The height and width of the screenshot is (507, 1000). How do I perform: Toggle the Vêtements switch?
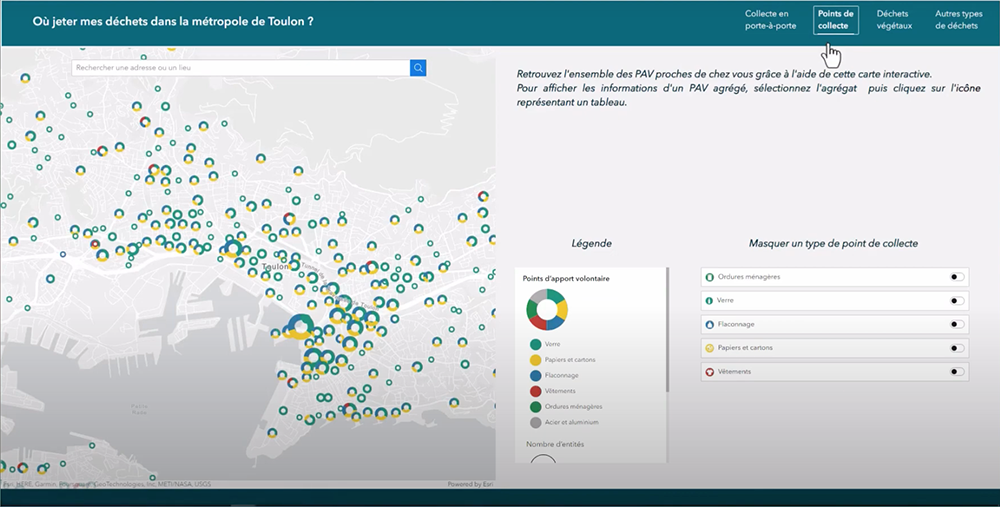click(x=957, y=372)
